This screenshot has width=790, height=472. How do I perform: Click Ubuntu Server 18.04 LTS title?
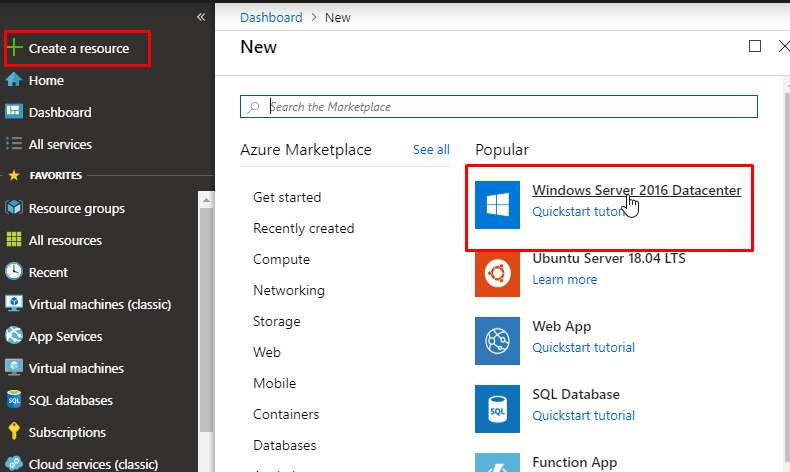(609, 258)
